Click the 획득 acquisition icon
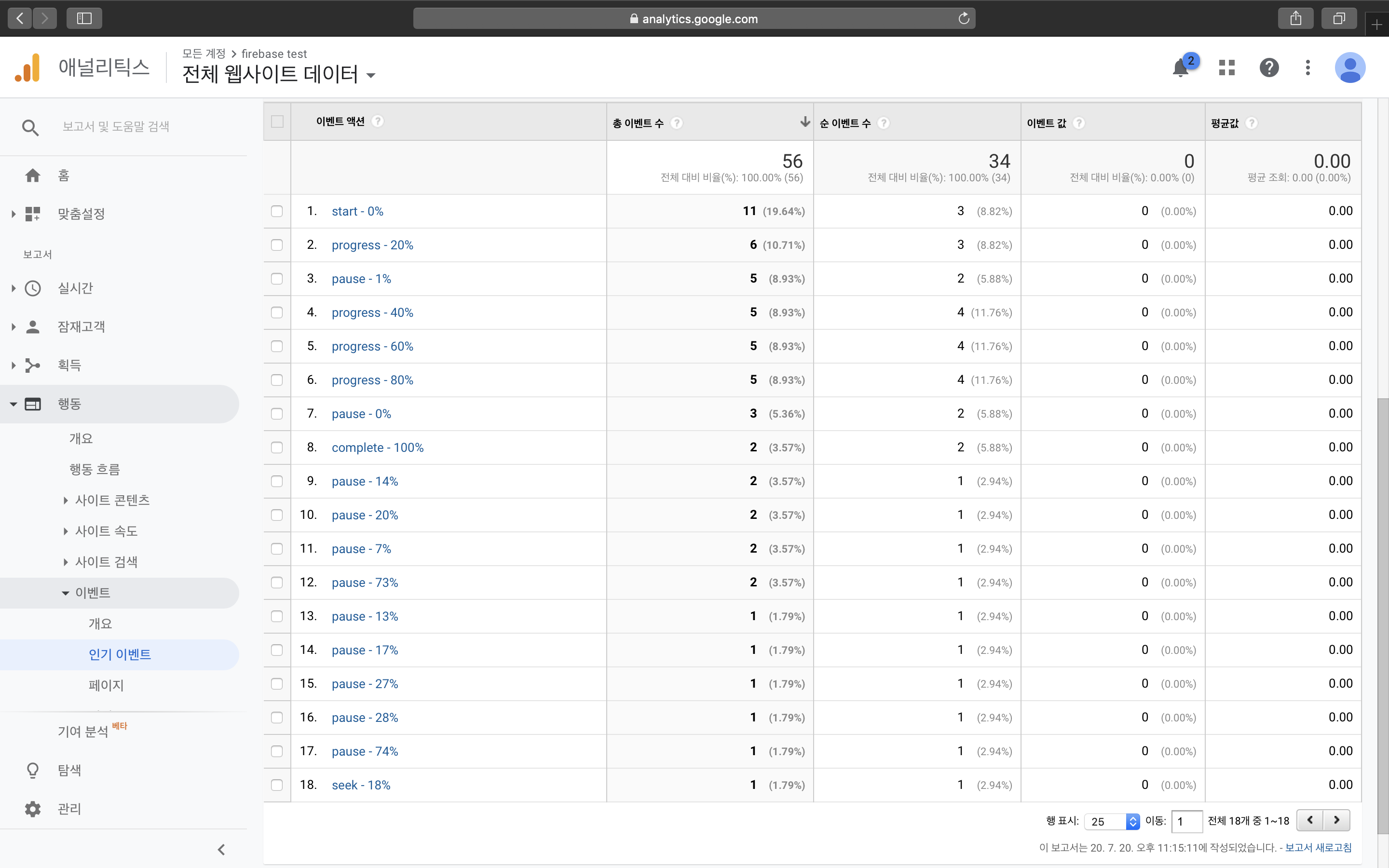This screenshot has height=868, width=1389. 33,365
